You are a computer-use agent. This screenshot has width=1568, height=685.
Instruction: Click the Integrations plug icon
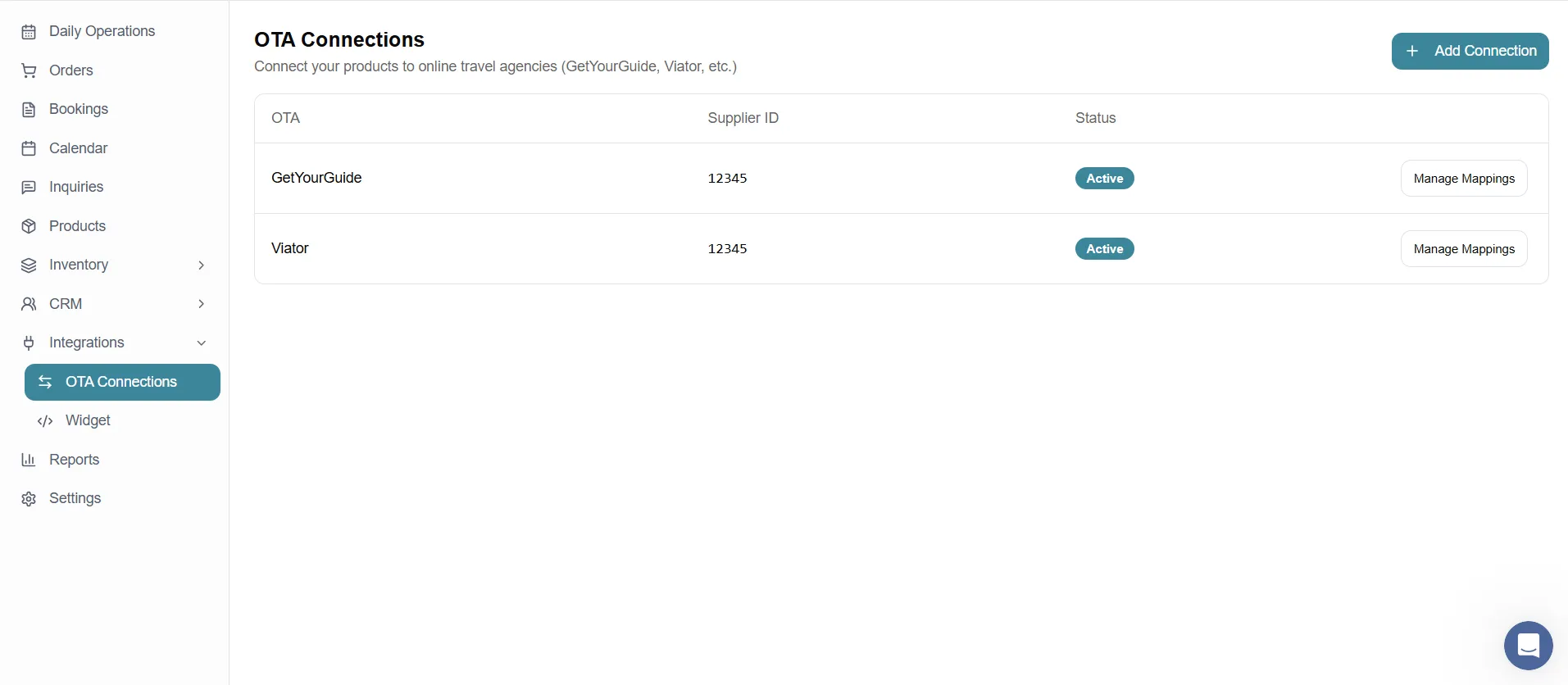pos(29,343)
